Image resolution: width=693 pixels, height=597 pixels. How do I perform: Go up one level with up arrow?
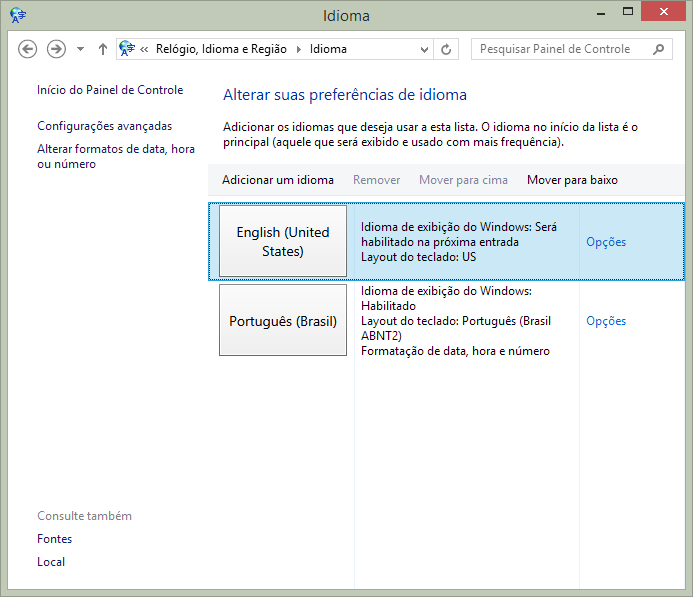coord(103,49)
